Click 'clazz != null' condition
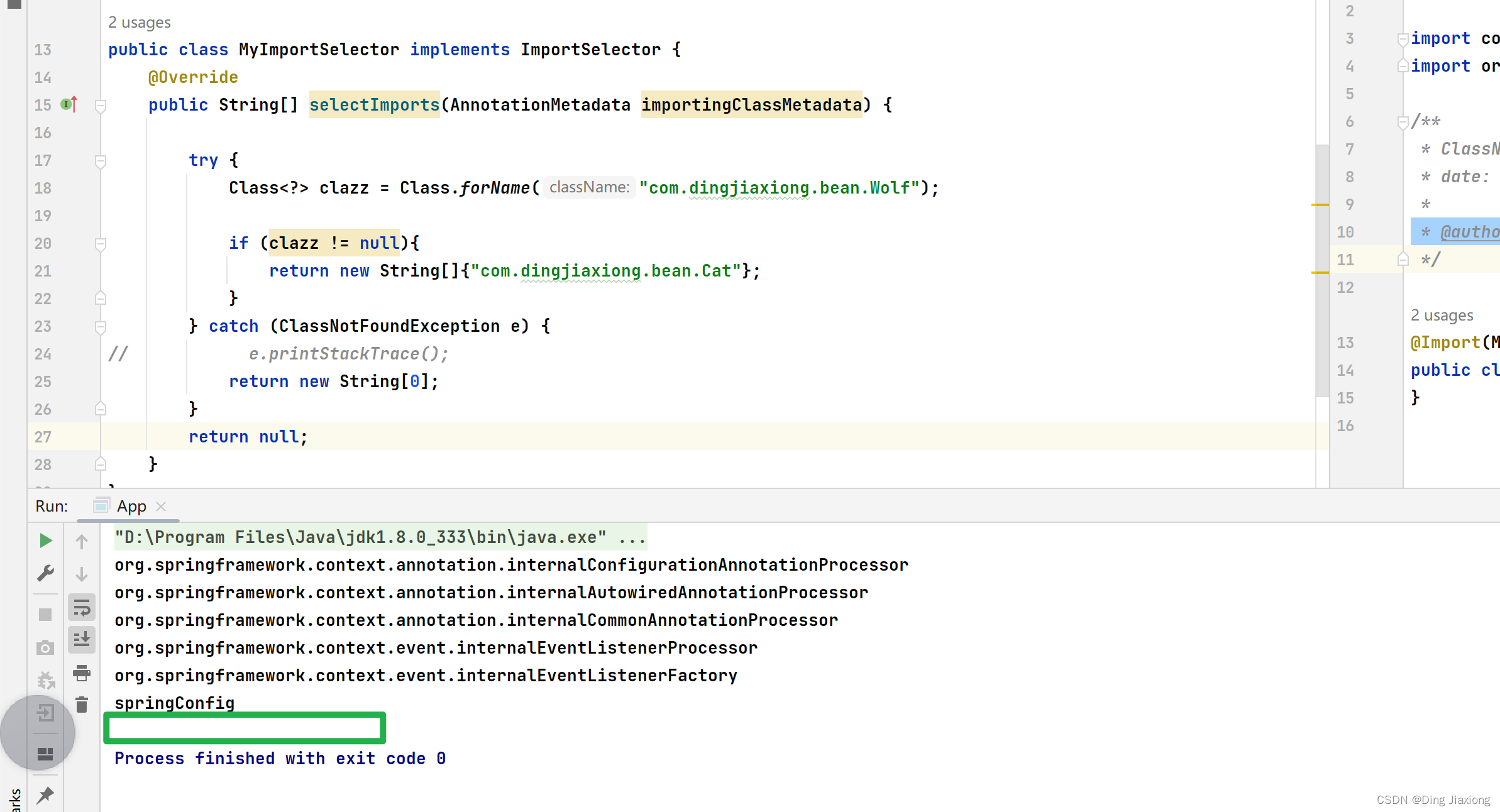The height and width of the screenshot is (812, 1500). [x=334, y=243]
